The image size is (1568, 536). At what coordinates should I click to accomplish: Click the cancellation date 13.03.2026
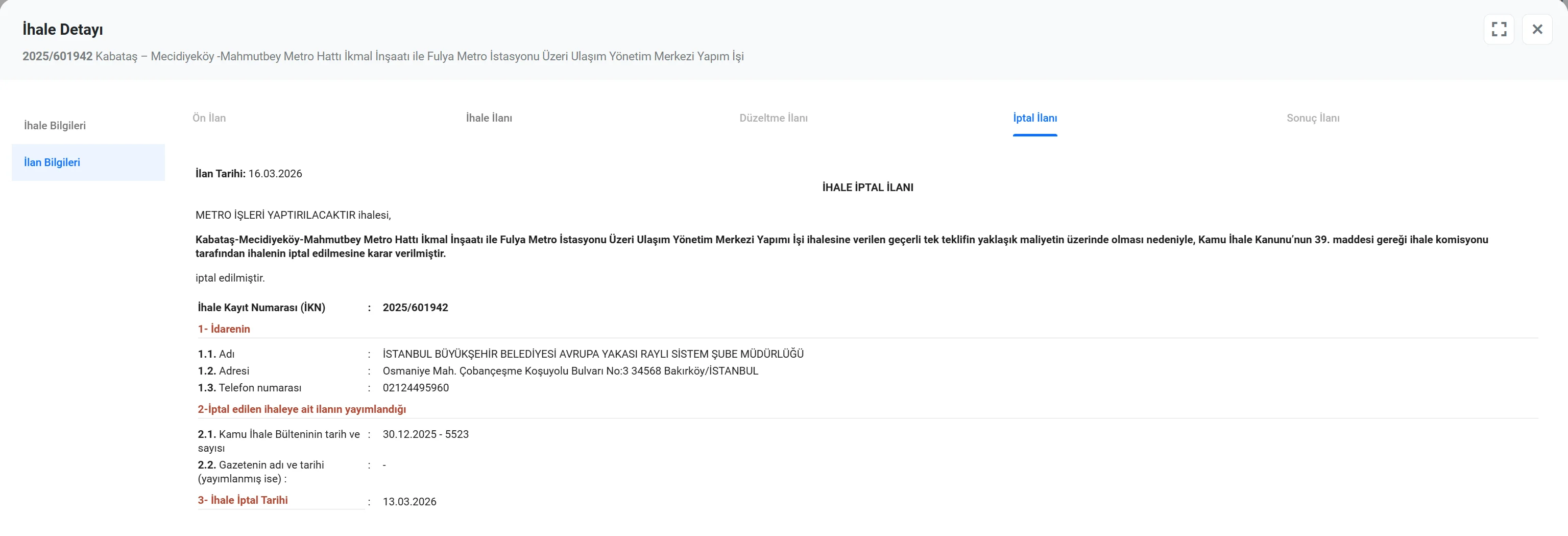[x=409, y=502]
